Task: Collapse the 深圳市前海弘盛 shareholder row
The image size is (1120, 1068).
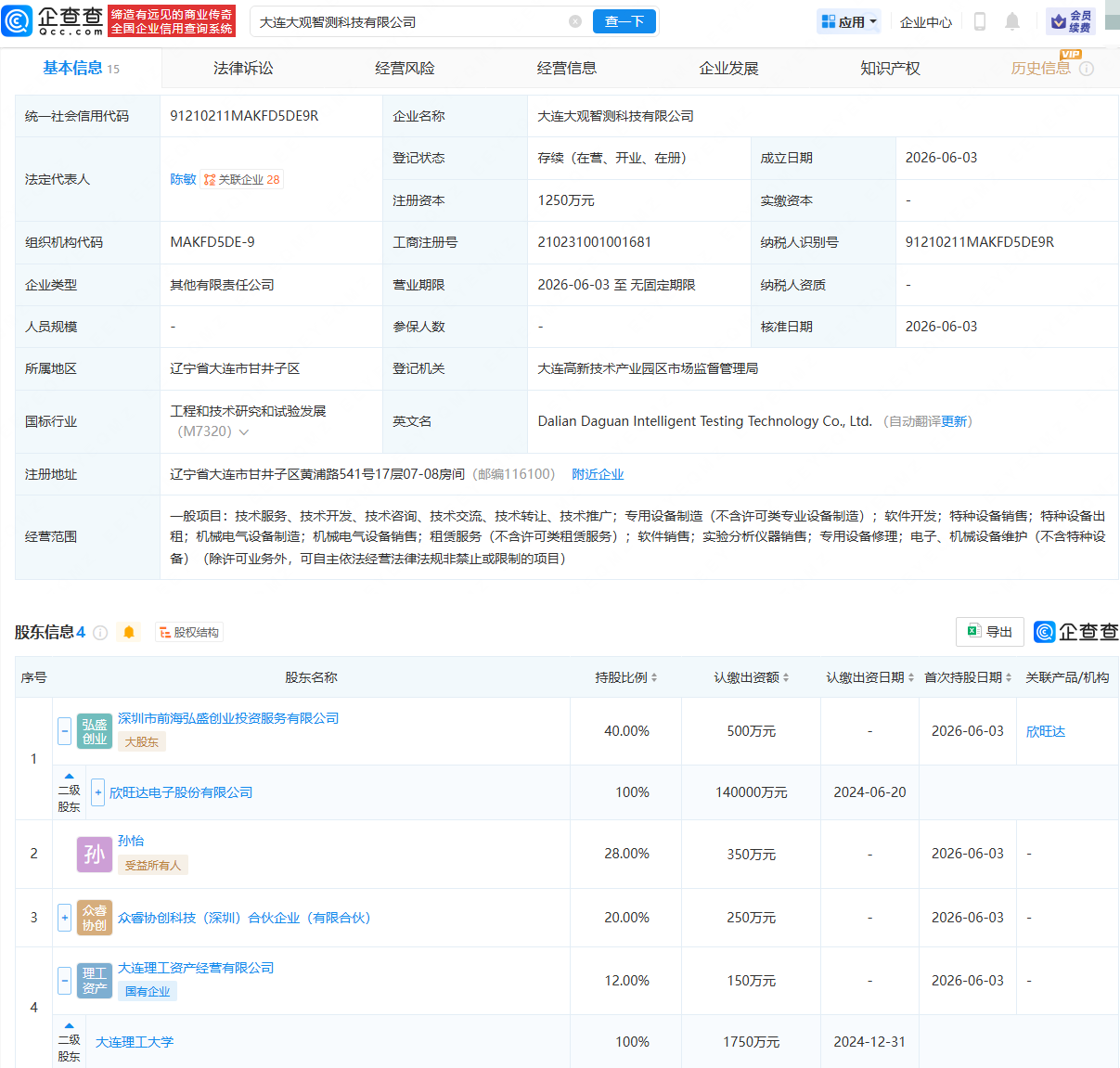Action: [64, 731]
